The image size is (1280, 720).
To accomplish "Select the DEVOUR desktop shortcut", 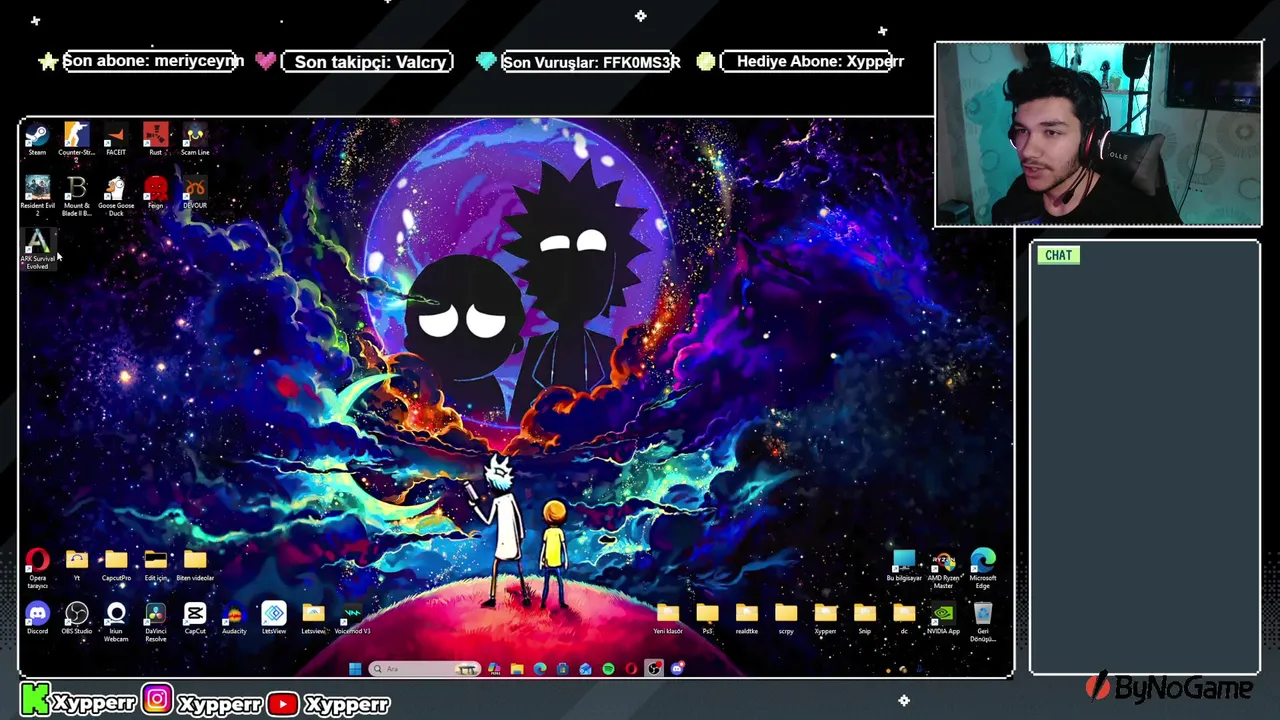I will point(195,192).
